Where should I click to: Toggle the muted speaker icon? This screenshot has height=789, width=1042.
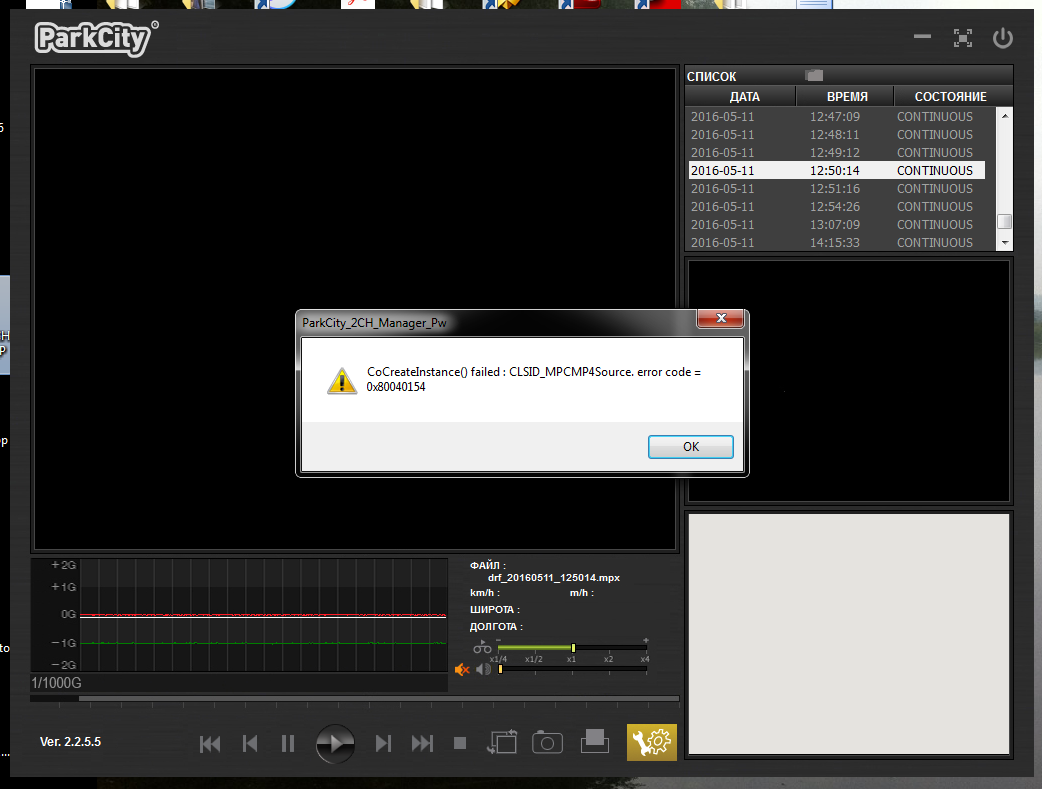462,669
